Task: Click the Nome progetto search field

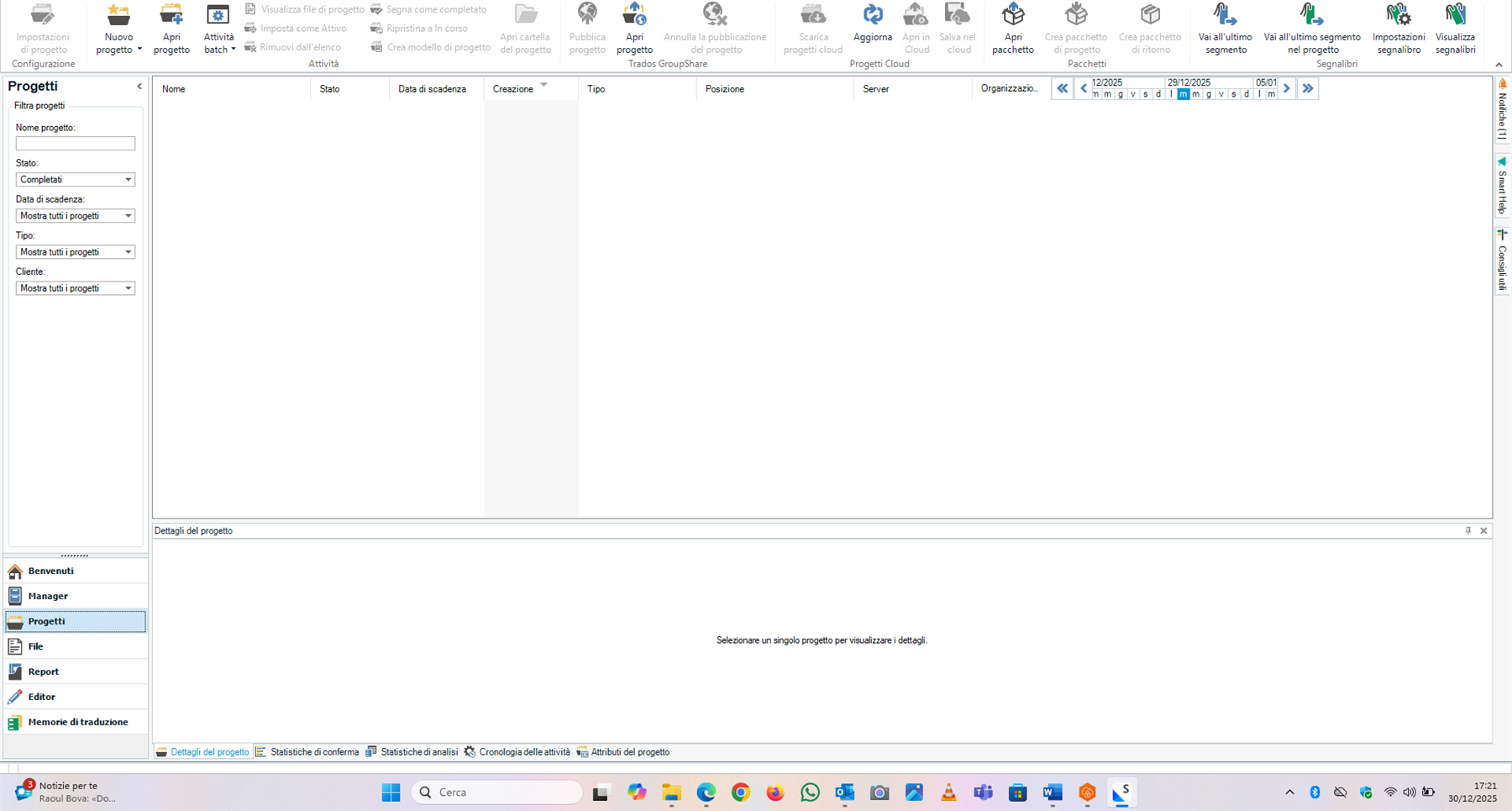Action: pos(75,143)
